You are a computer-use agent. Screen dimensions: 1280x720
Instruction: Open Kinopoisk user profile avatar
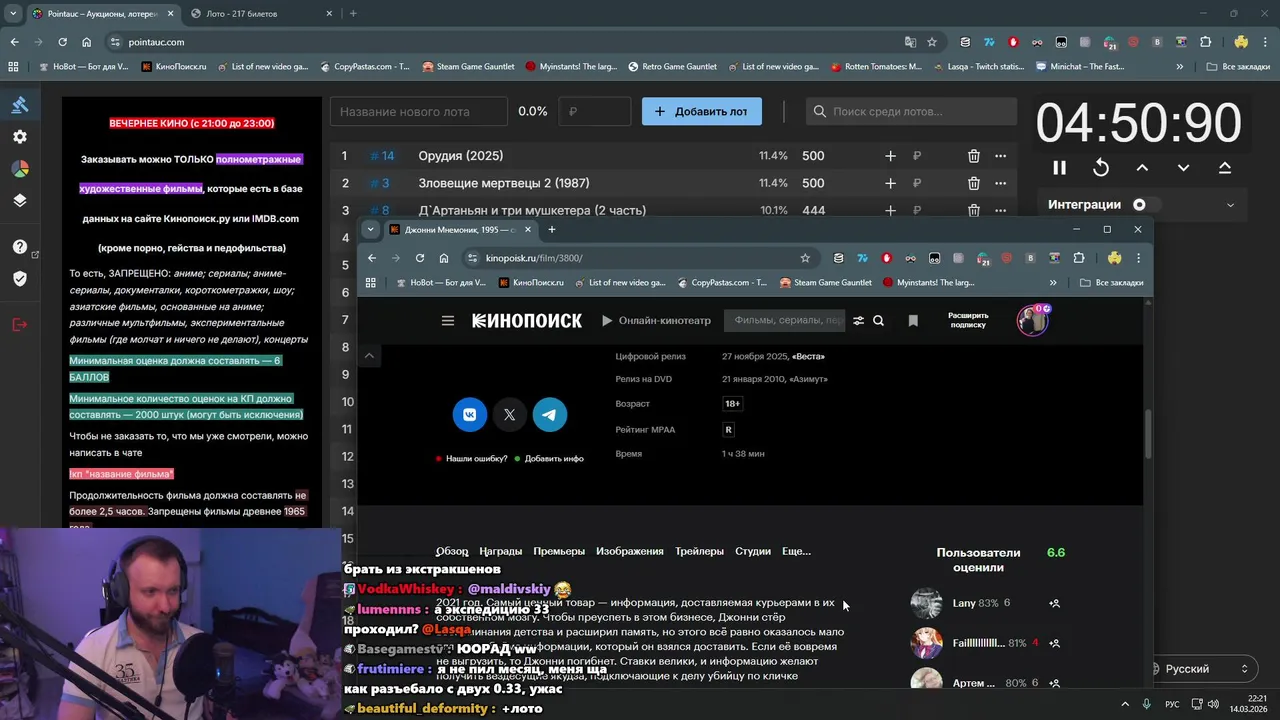(x=1032, y=320)
